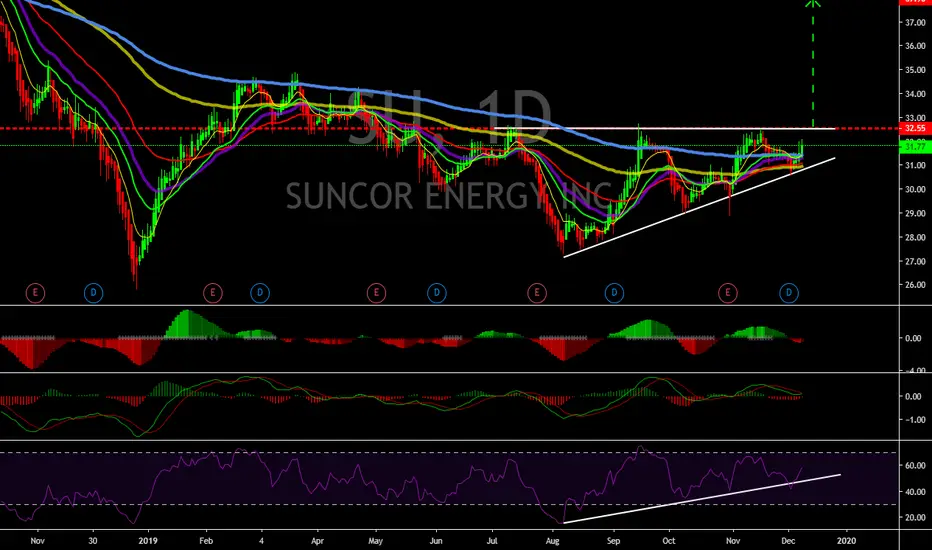
Task: Click the -1.00 value on the MACD axis
Action: (x=914, y=420)
